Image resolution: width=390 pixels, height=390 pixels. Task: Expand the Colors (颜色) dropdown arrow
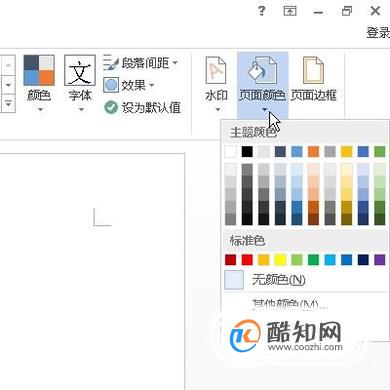point(40,109)
